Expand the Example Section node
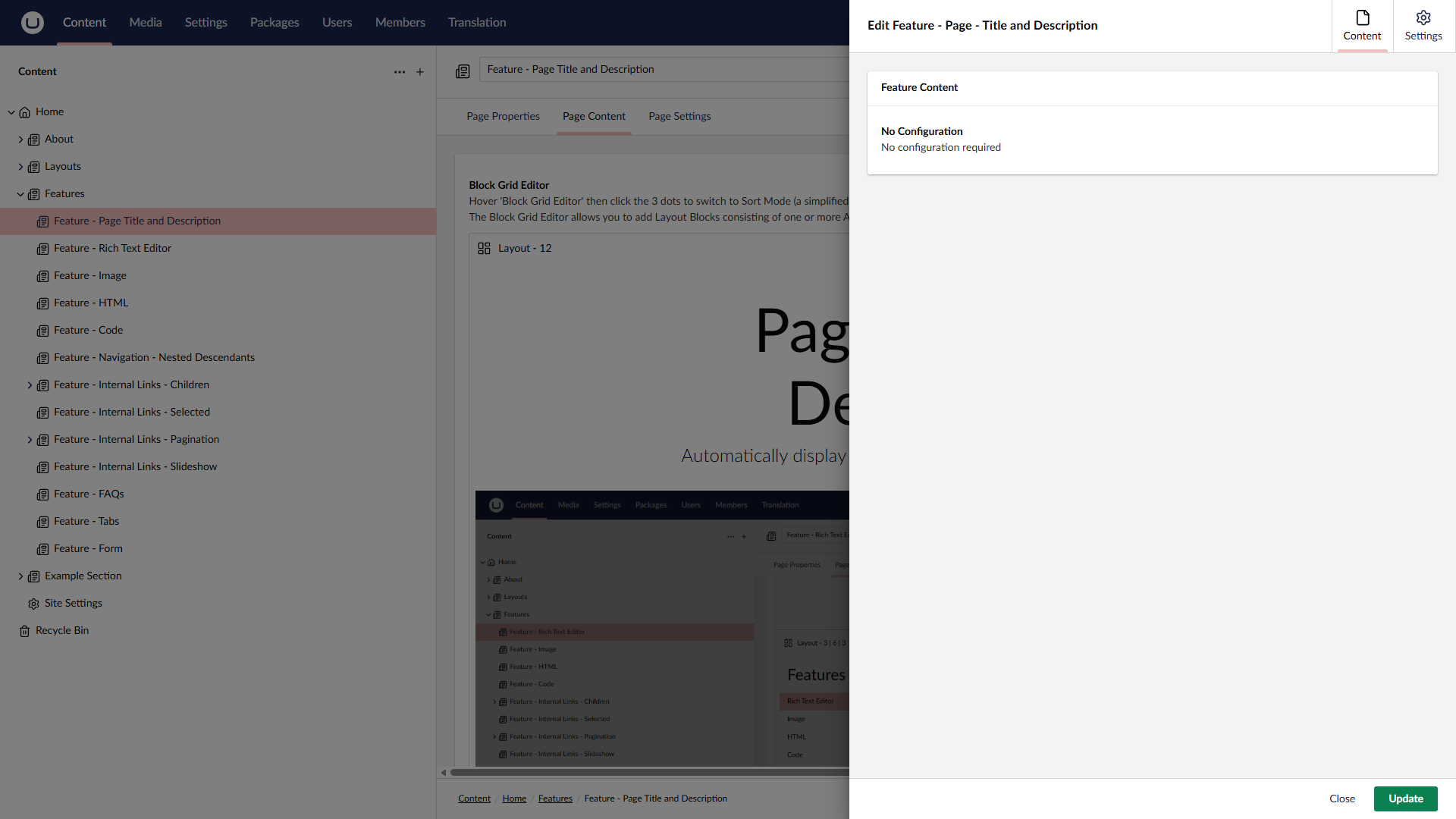This screenshot has width=1456, height=819. click(x=20, y=576)
